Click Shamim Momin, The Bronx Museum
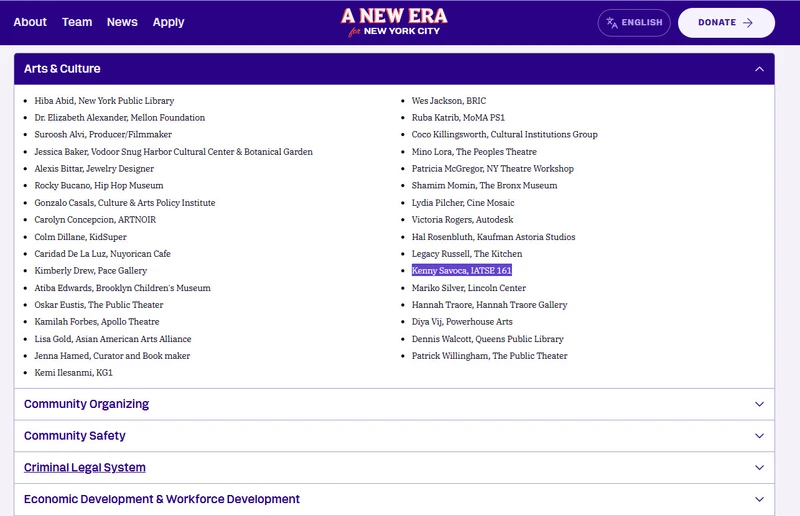 coord(484,185)
